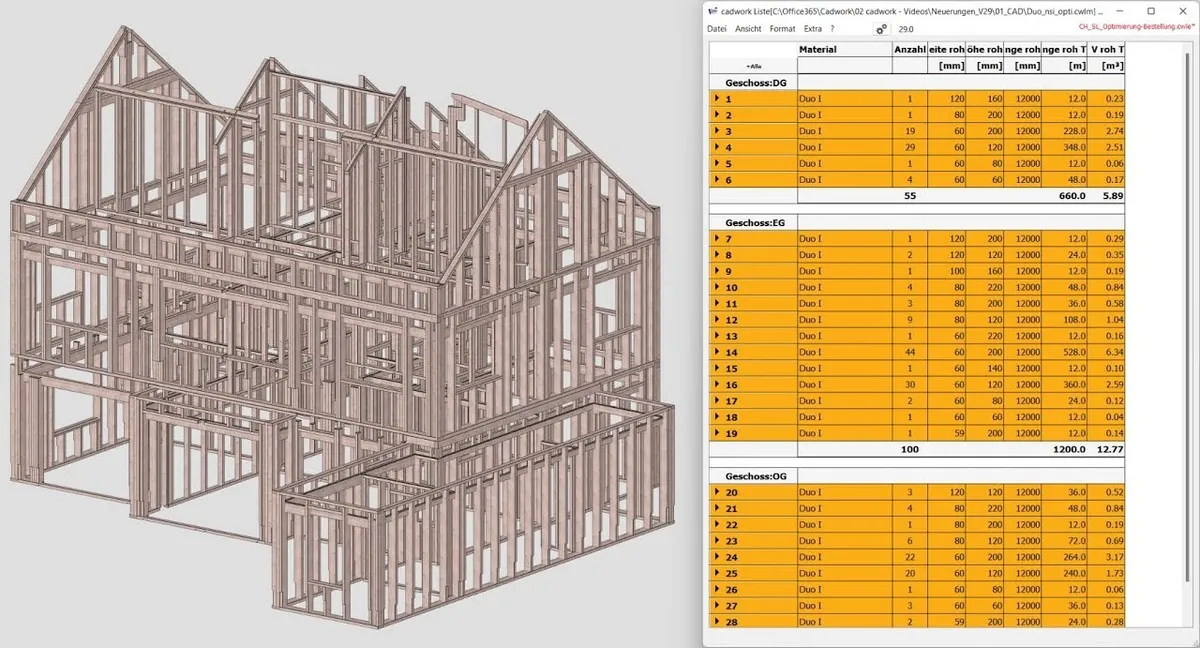This screenshot has height=648, width=1200.
Task: Open the ? help menu
Action: [832, 29]
